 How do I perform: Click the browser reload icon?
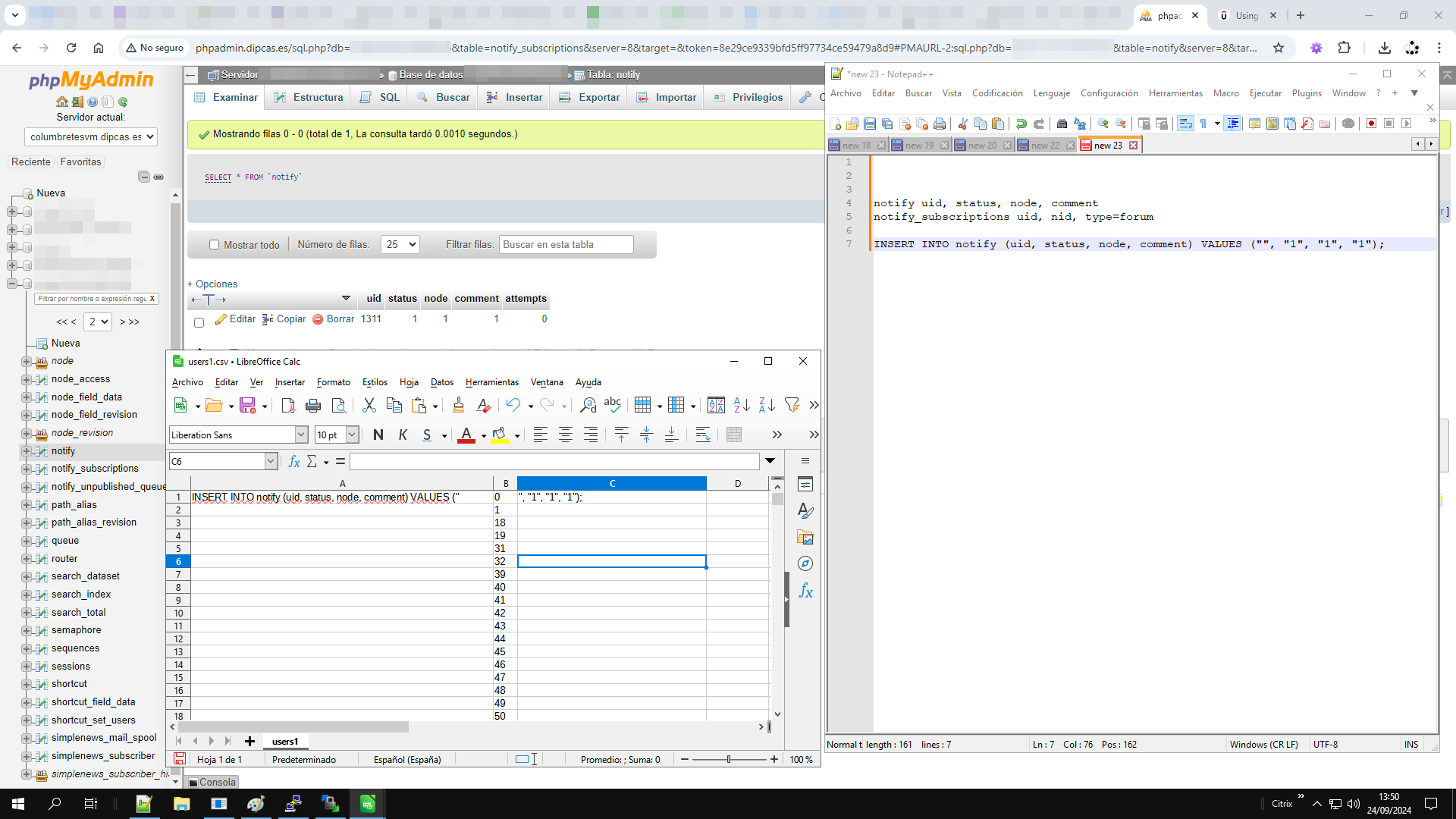tap(71, 48)
